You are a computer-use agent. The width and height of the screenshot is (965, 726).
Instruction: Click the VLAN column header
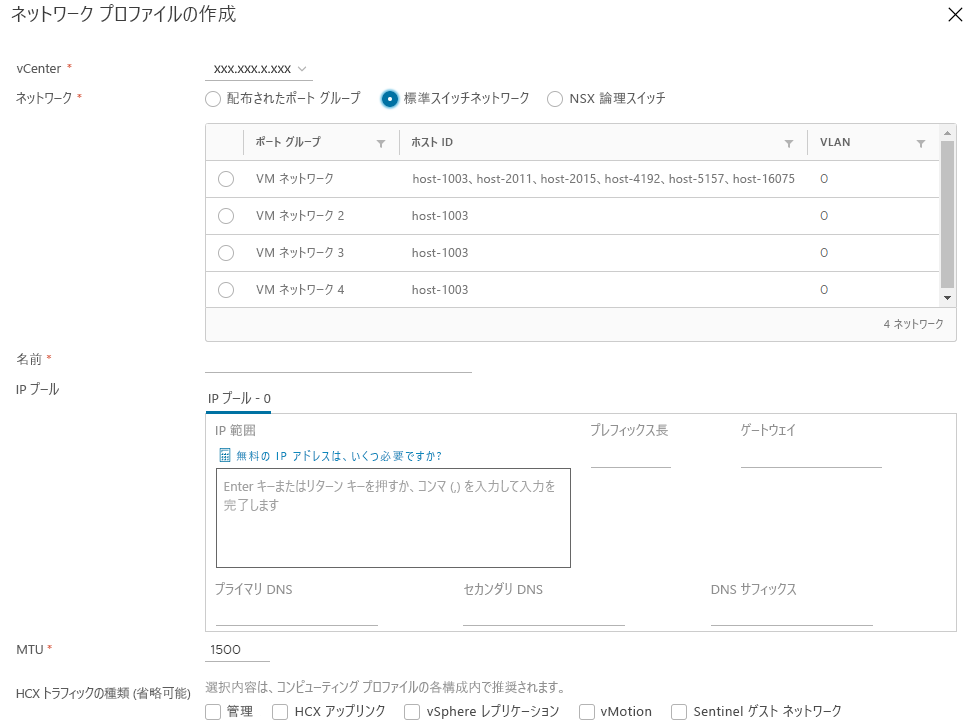(835, 142)
